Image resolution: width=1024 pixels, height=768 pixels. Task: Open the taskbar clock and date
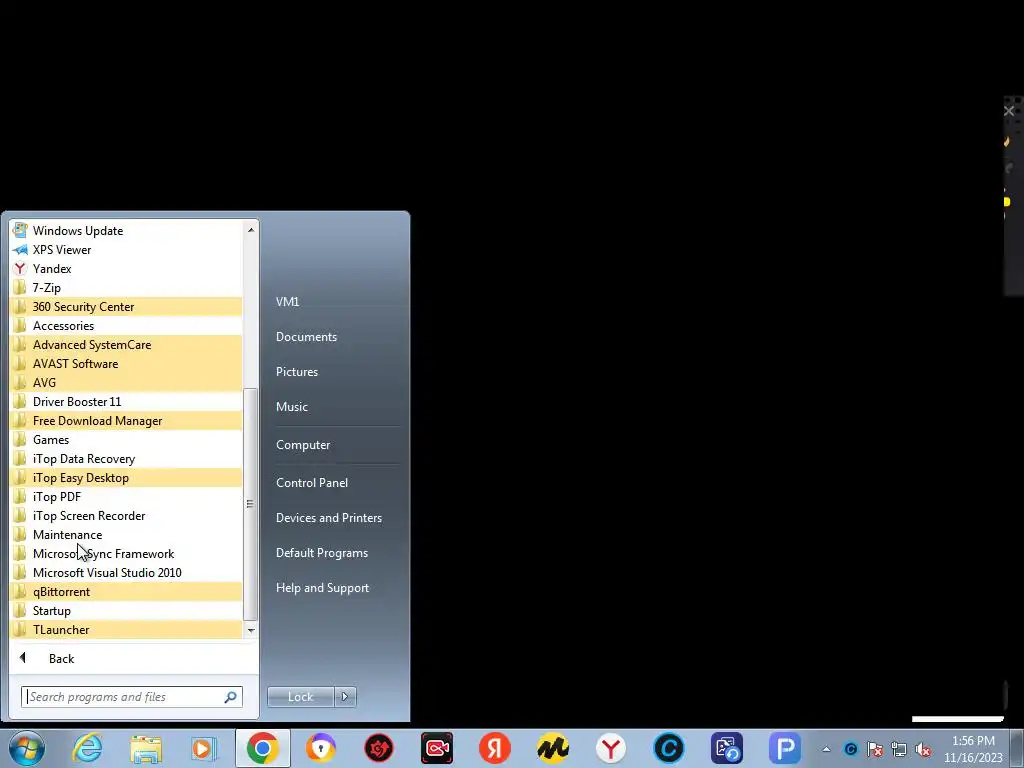tap(973, 749)
